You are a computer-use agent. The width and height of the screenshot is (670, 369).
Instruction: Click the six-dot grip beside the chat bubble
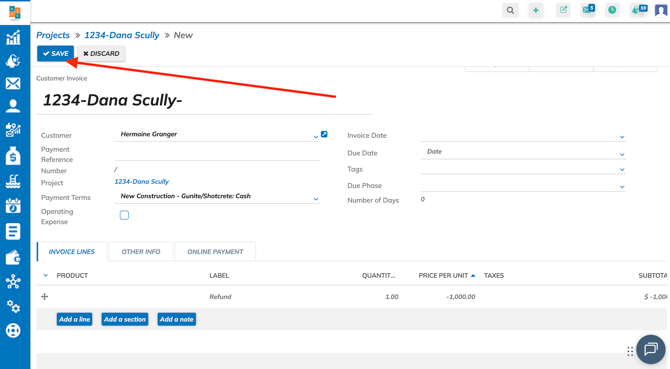click(x=630, y=351)
